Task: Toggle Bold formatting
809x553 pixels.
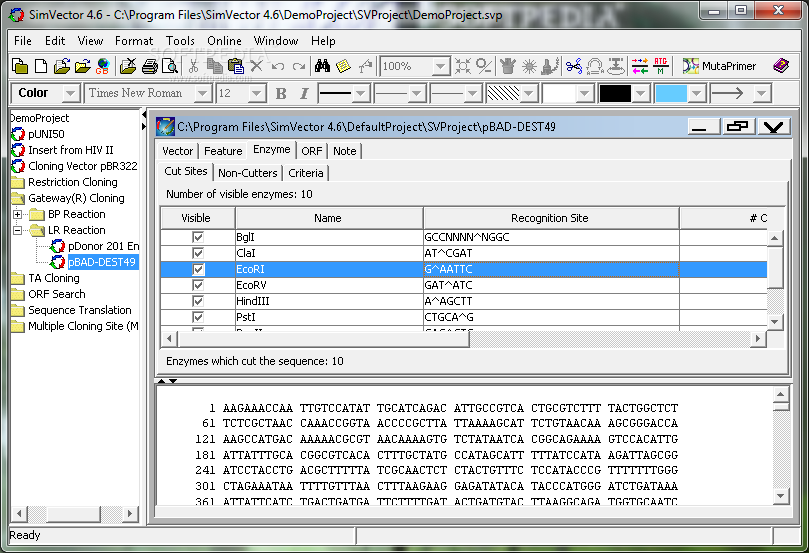Action: 281,93
